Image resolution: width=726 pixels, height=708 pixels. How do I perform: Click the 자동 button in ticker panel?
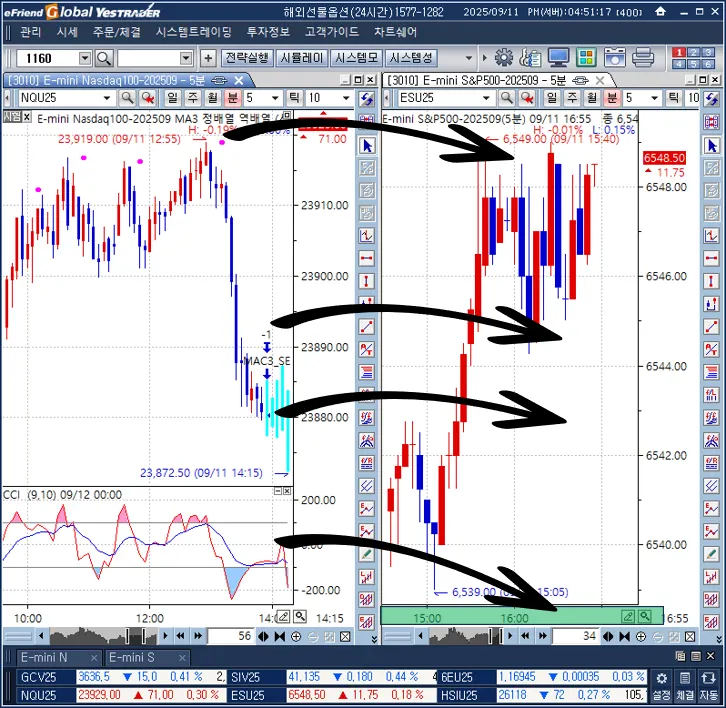click(708, 685)
